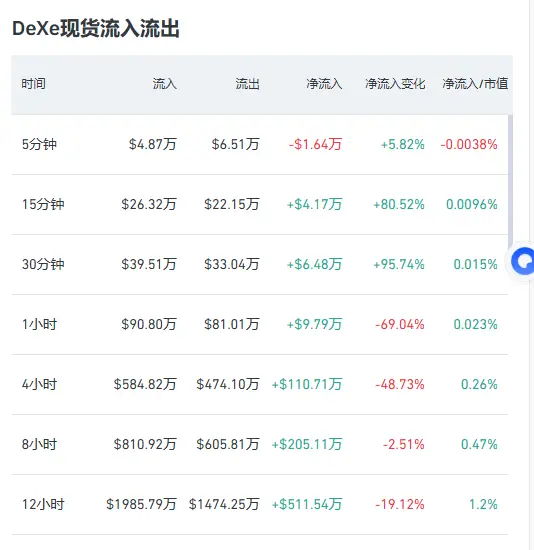The image size is (534, 550).
Task: Select the 4小时 row label
Action: 39,384
